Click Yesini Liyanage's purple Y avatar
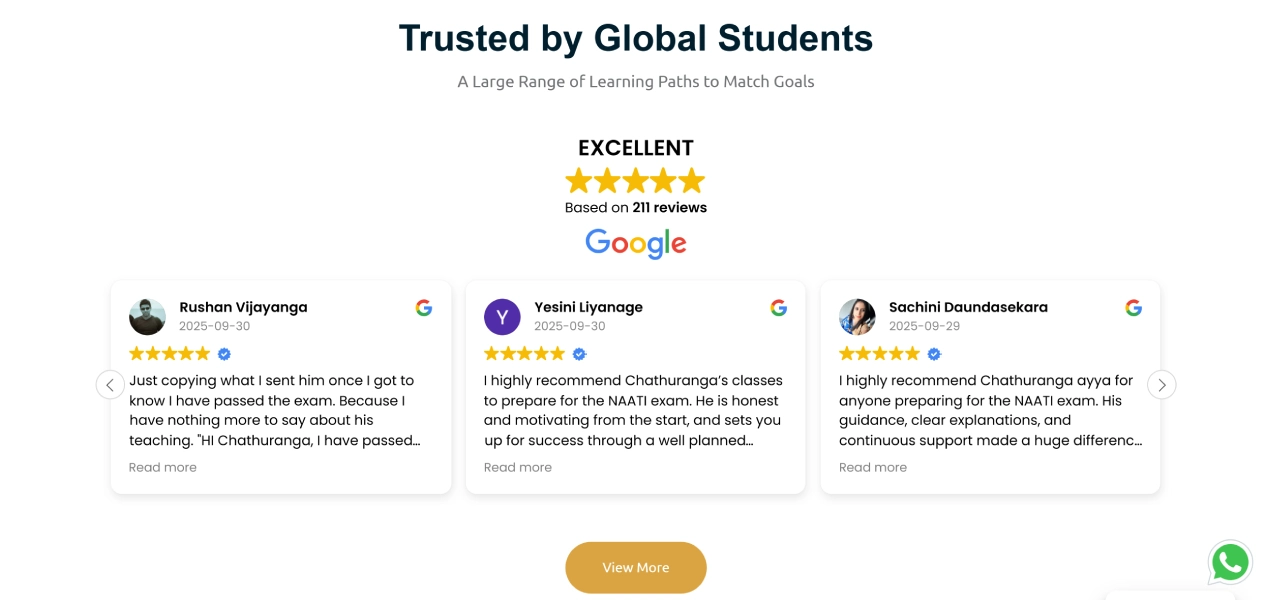1266x600 pixels. pyautogui.click(x=502, y=317)
